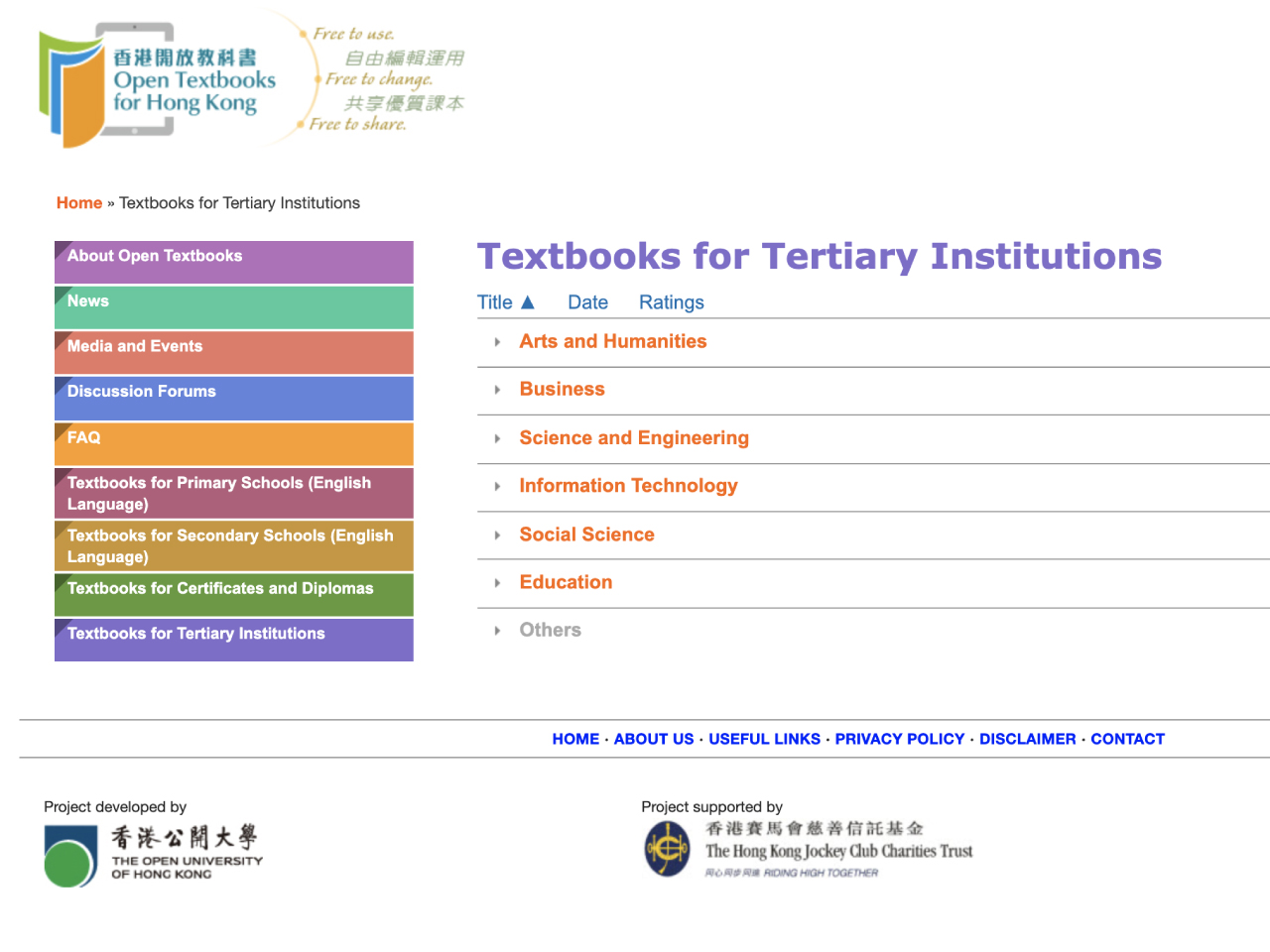Open the DISCLAIMER footer link
The image size is (1270, 952).
(x=1027, y=739)
